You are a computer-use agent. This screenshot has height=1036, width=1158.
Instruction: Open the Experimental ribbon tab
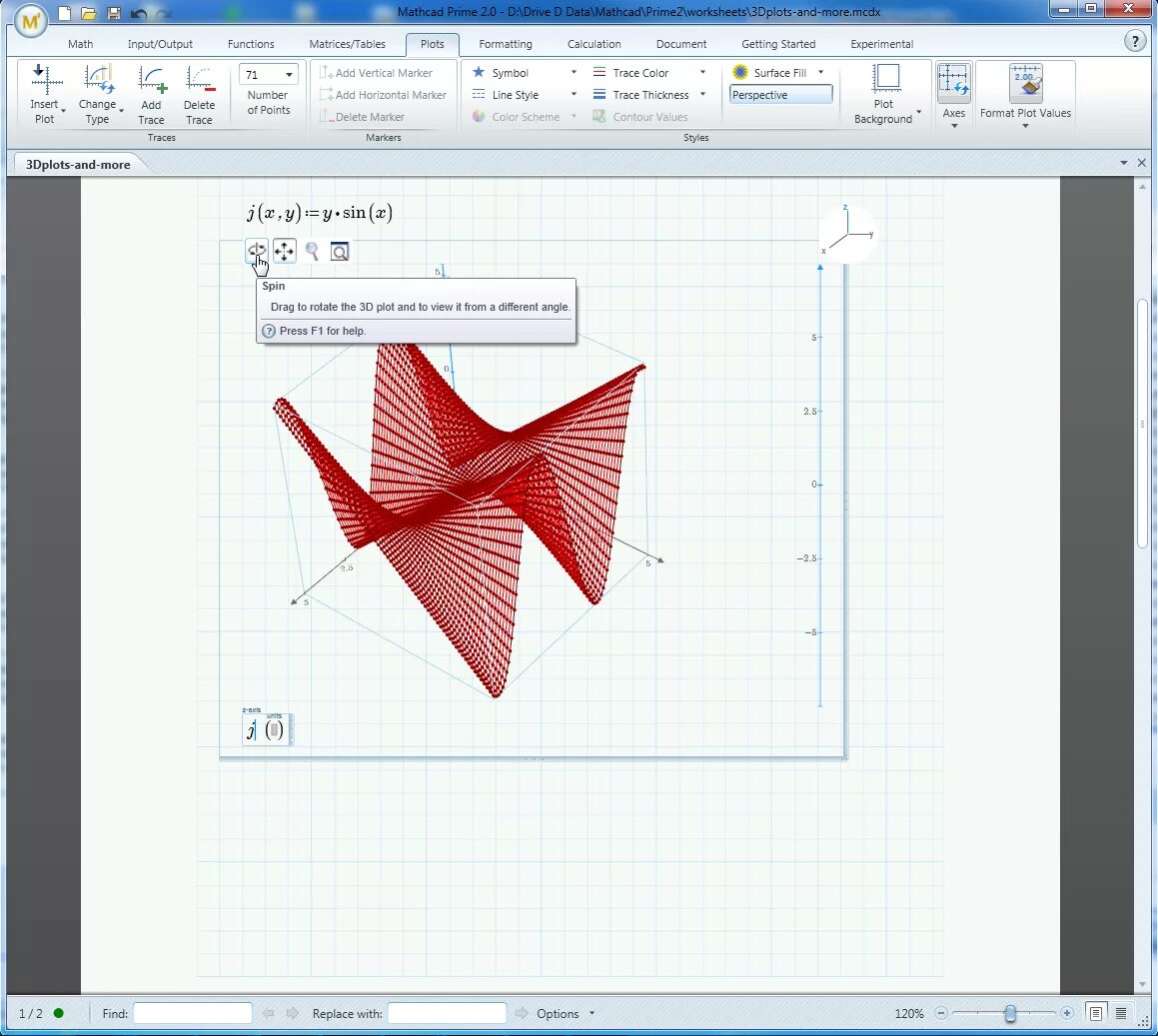[x=882, y=44]
